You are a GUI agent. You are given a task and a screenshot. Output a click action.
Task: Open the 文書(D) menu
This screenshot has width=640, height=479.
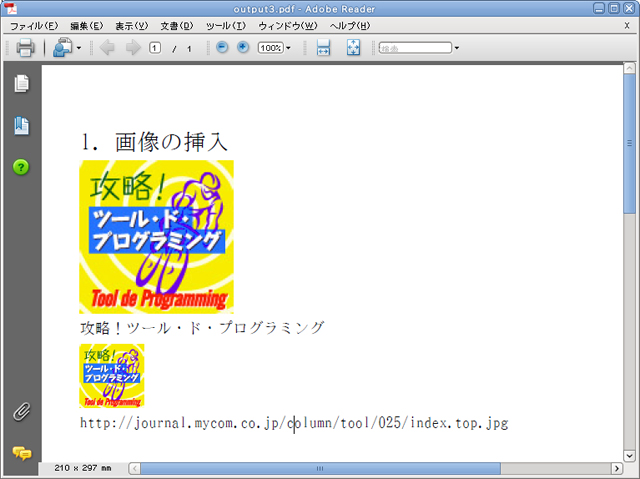pos(177,26)
